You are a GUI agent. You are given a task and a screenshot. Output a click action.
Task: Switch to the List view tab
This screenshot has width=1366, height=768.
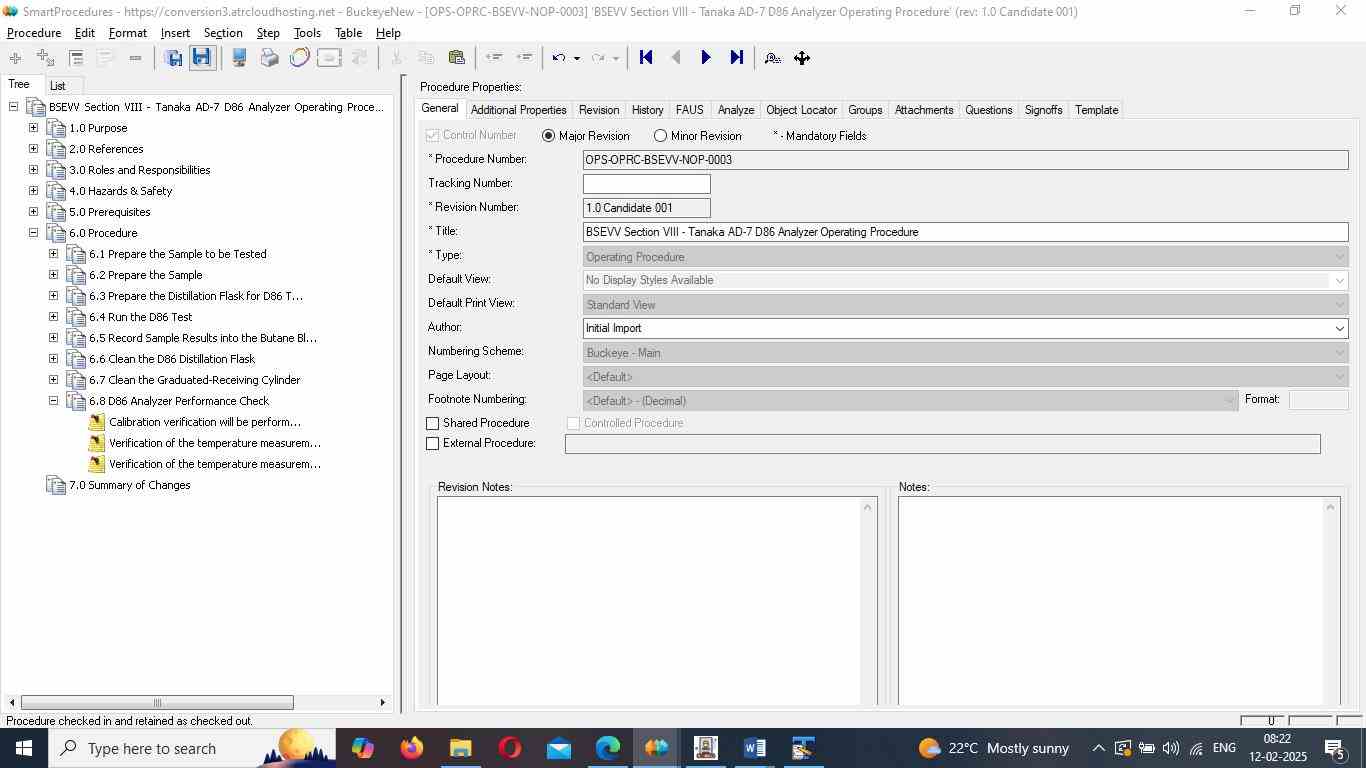pyautogui.click(x=58, y=86)
